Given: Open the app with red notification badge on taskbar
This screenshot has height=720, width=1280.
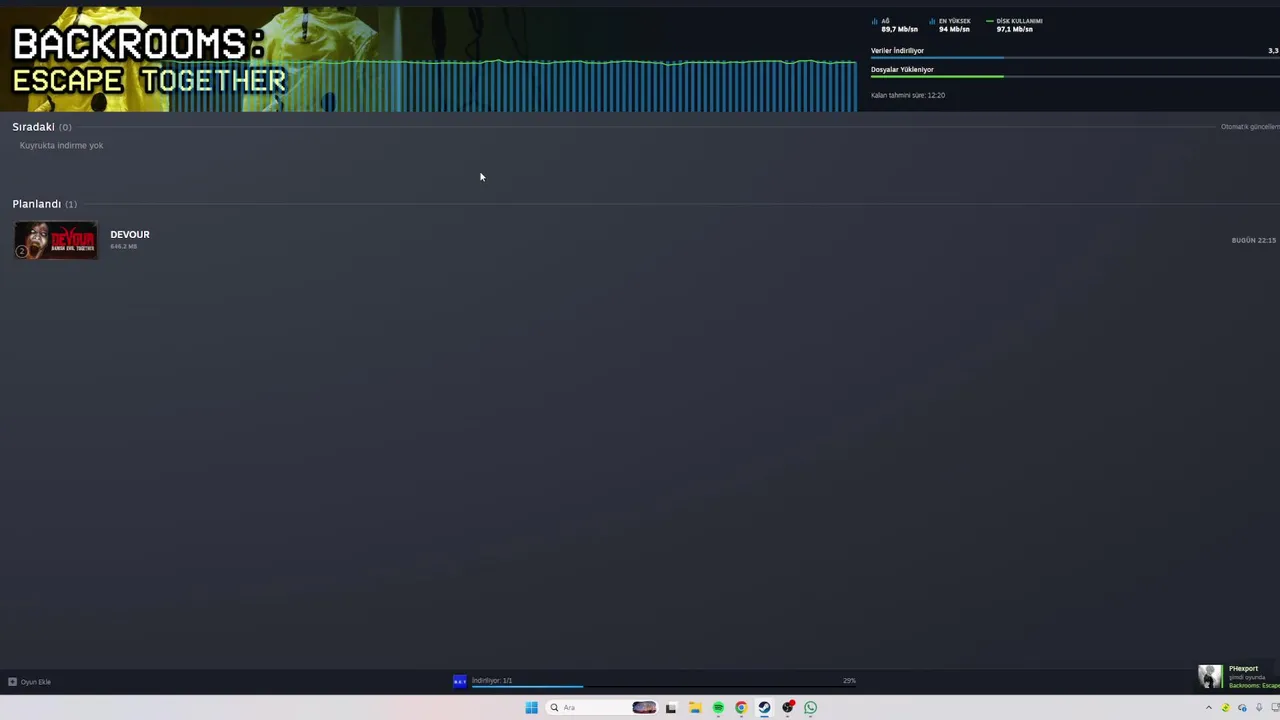Looking at the screenshot, I should tap(788, 707).
